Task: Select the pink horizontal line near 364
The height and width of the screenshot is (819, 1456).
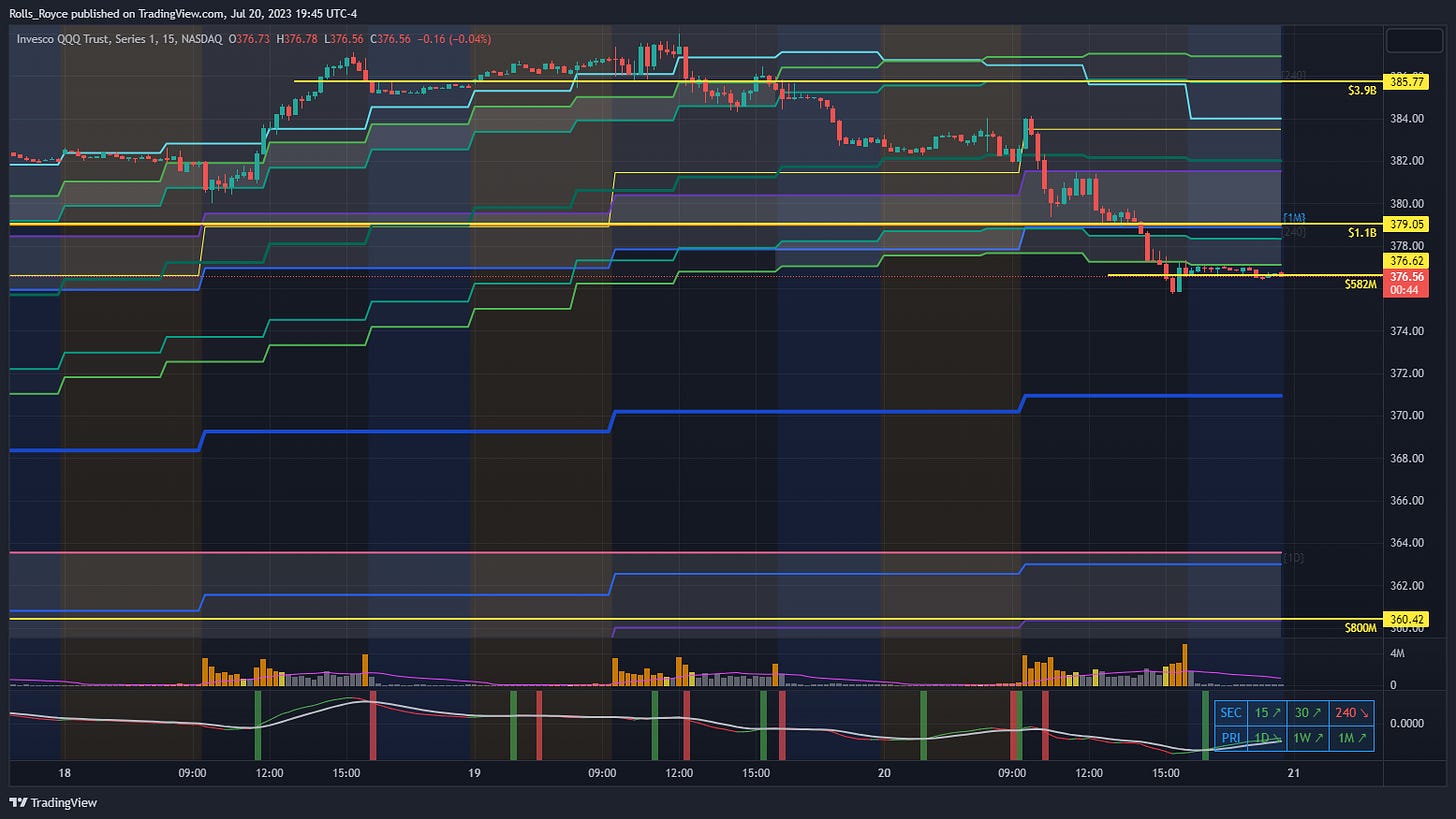Action: pyautogui.click(x=645, y=552)
